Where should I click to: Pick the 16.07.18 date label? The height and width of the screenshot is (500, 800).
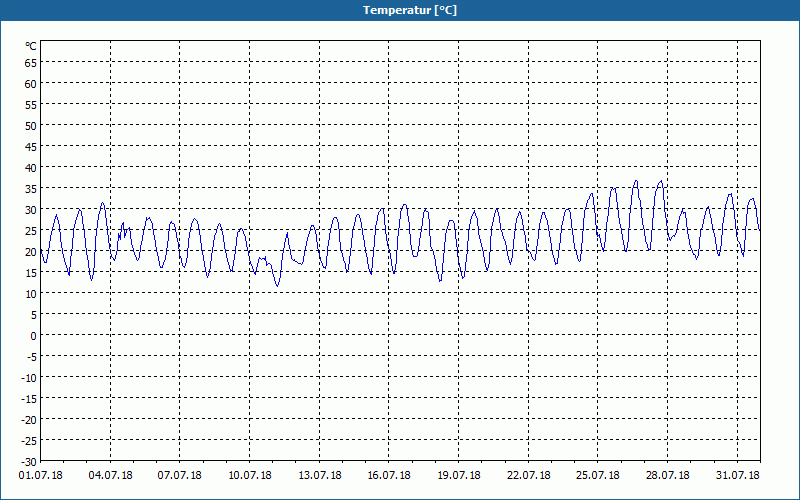tap(389, 475)
